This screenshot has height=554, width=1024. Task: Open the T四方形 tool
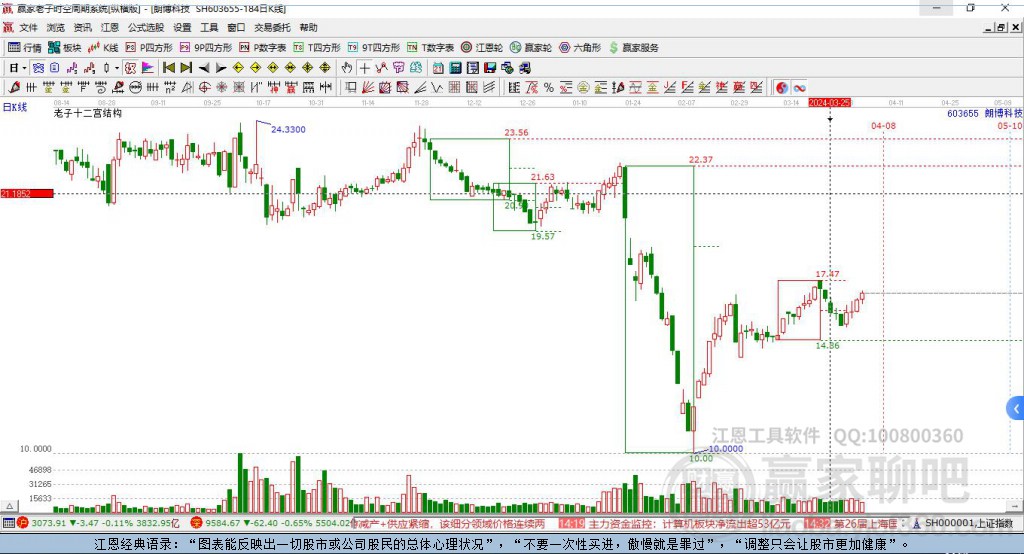tap(317, 48)
